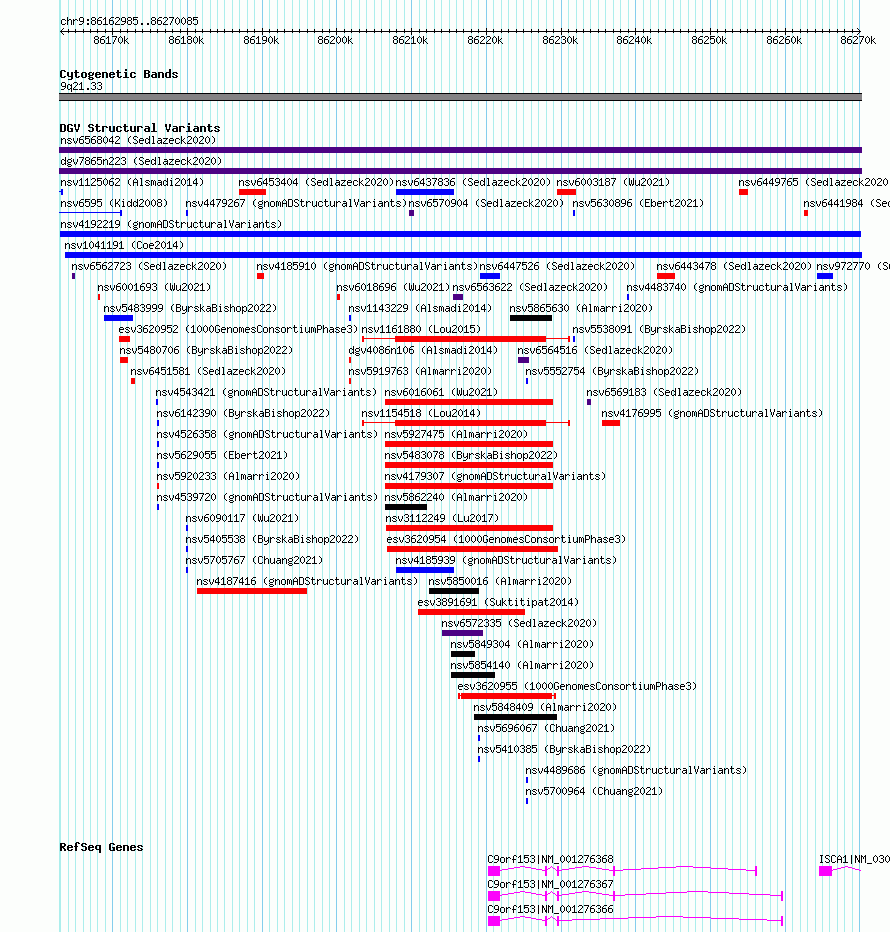Open nsv6564516 (Sedlazeck2020) label
Image resolution: width=890 pixels, height=932 pixels.
tap(595, 351)
